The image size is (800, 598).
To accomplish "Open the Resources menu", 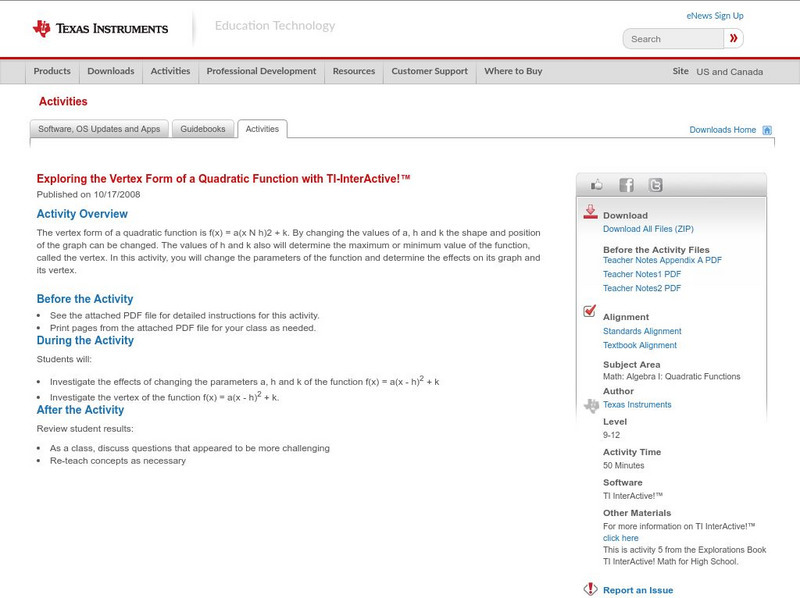I will (x=354, y=71).
